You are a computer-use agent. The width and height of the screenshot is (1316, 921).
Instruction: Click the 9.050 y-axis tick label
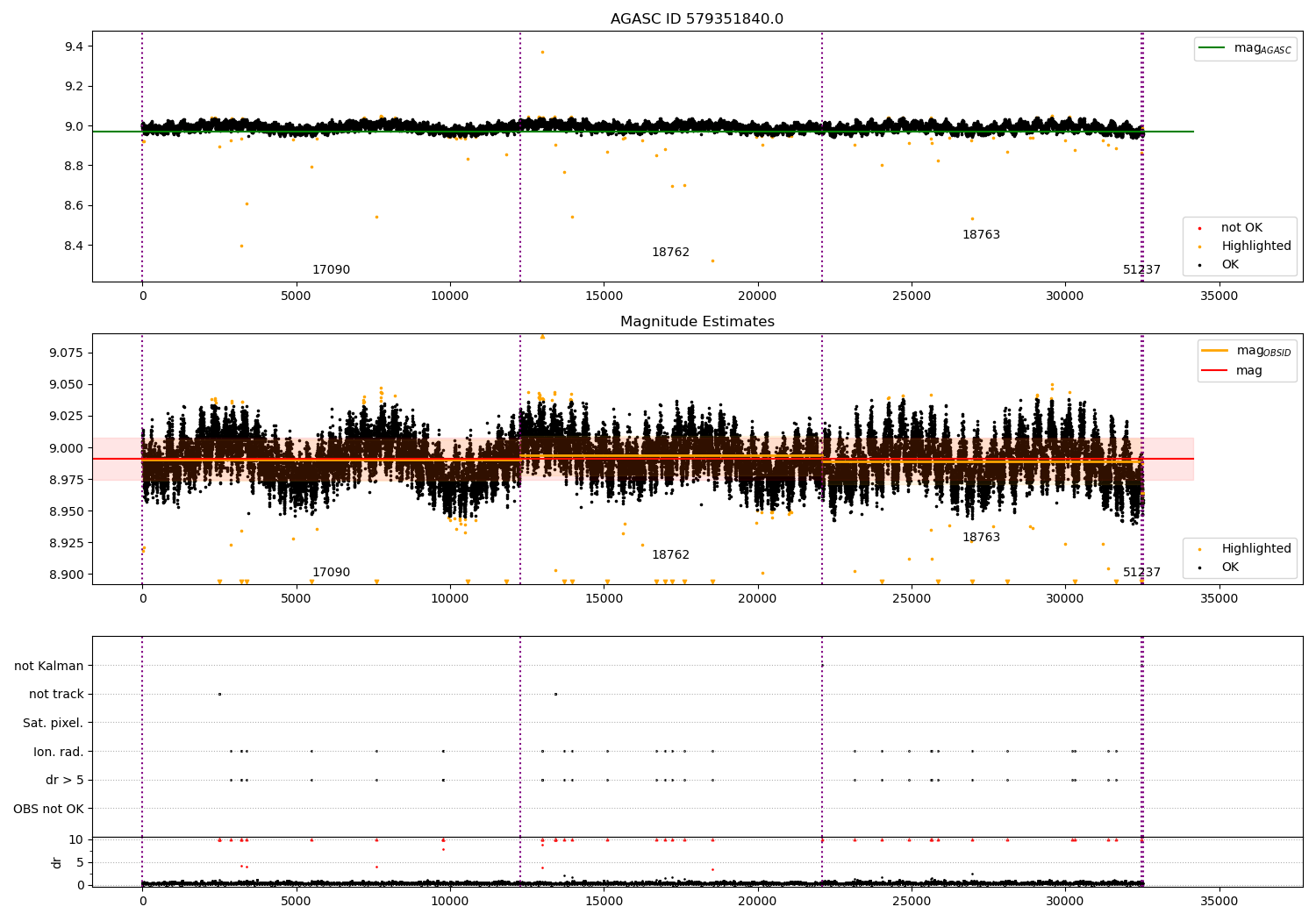point(65,384)
